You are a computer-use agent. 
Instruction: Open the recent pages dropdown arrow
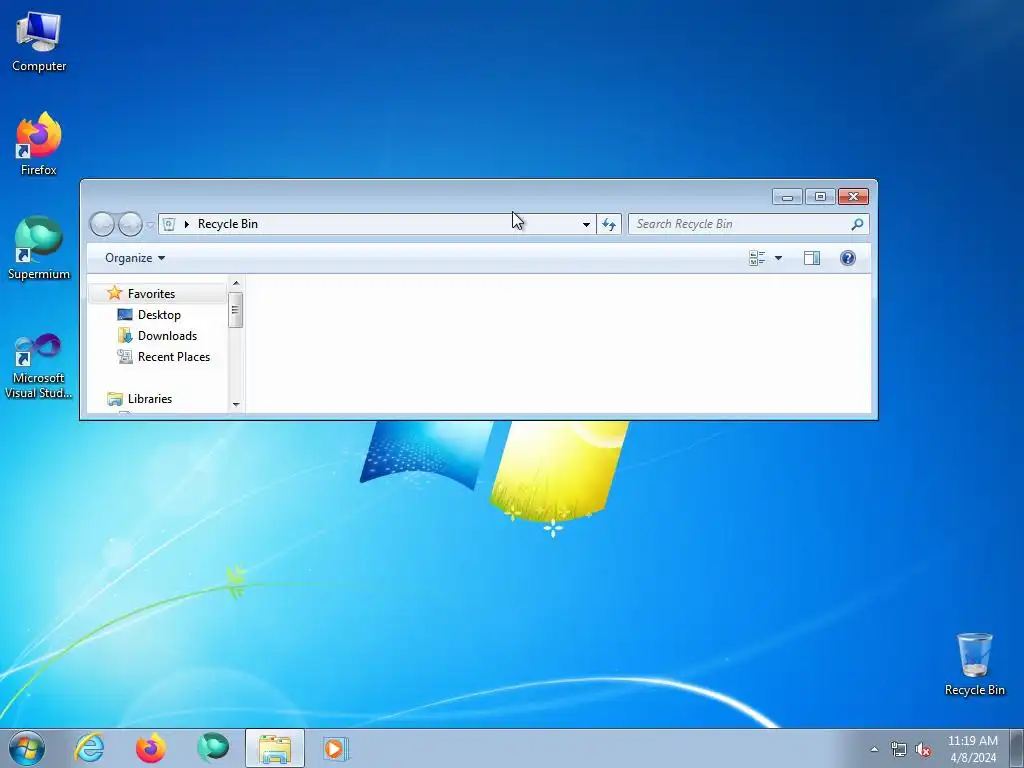(150, 225)
